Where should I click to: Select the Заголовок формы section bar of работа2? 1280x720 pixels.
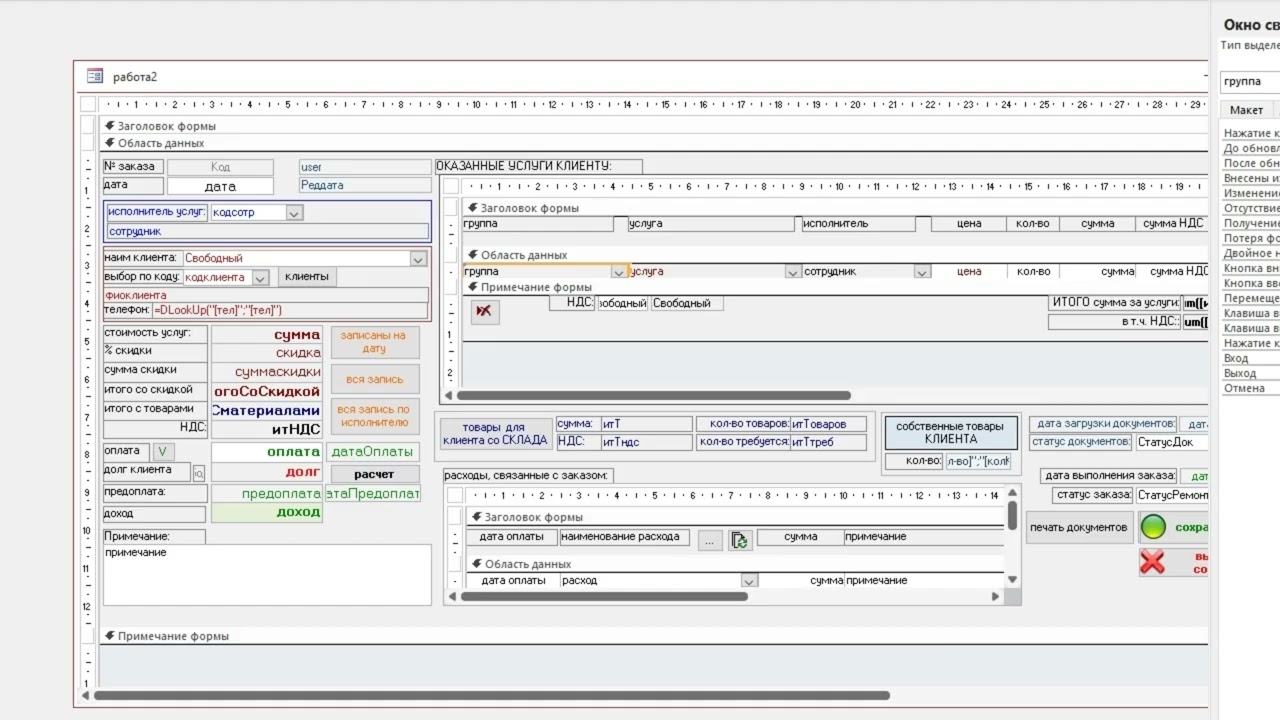[x=653, y=126]
